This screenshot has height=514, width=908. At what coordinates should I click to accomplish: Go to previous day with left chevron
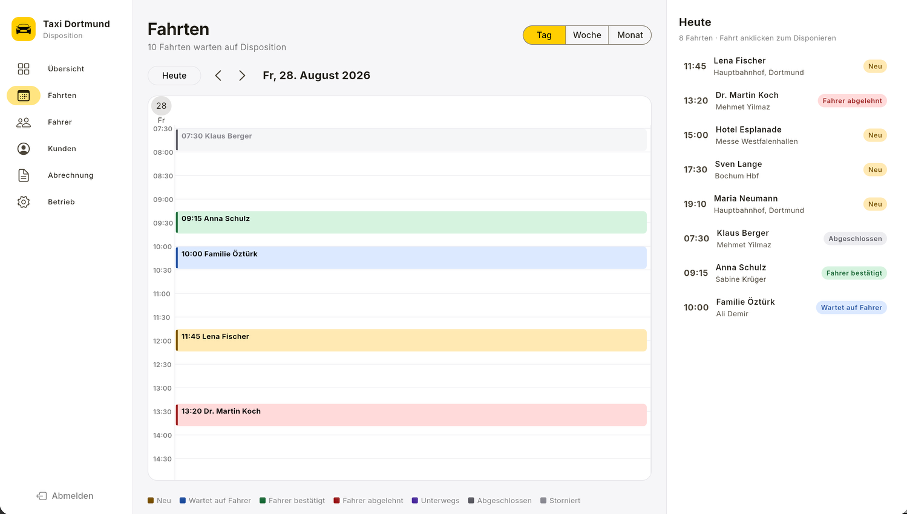(x=218, y=76)
